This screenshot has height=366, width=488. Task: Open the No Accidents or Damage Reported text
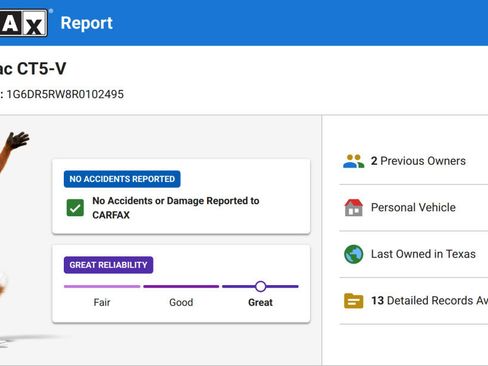(176, 208)
